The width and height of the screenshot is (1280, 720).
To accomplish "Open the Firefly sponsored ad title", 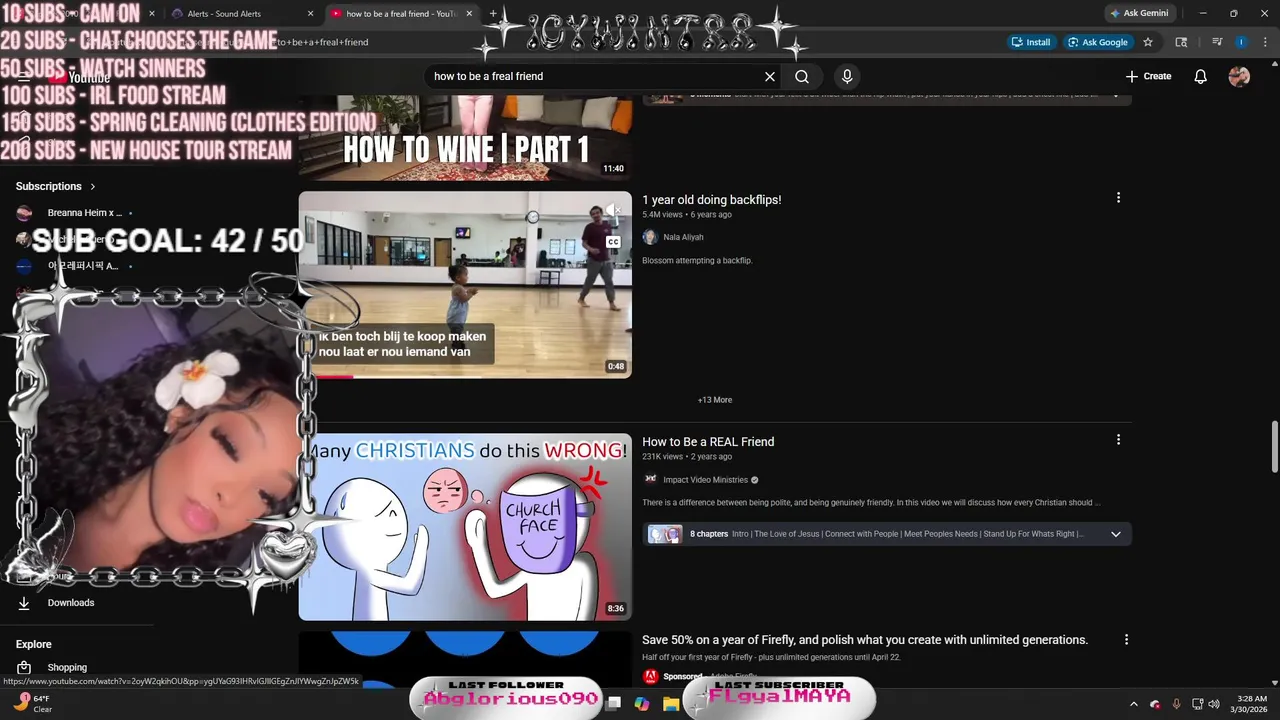I will pyautogui.click(x=865, y=640).
